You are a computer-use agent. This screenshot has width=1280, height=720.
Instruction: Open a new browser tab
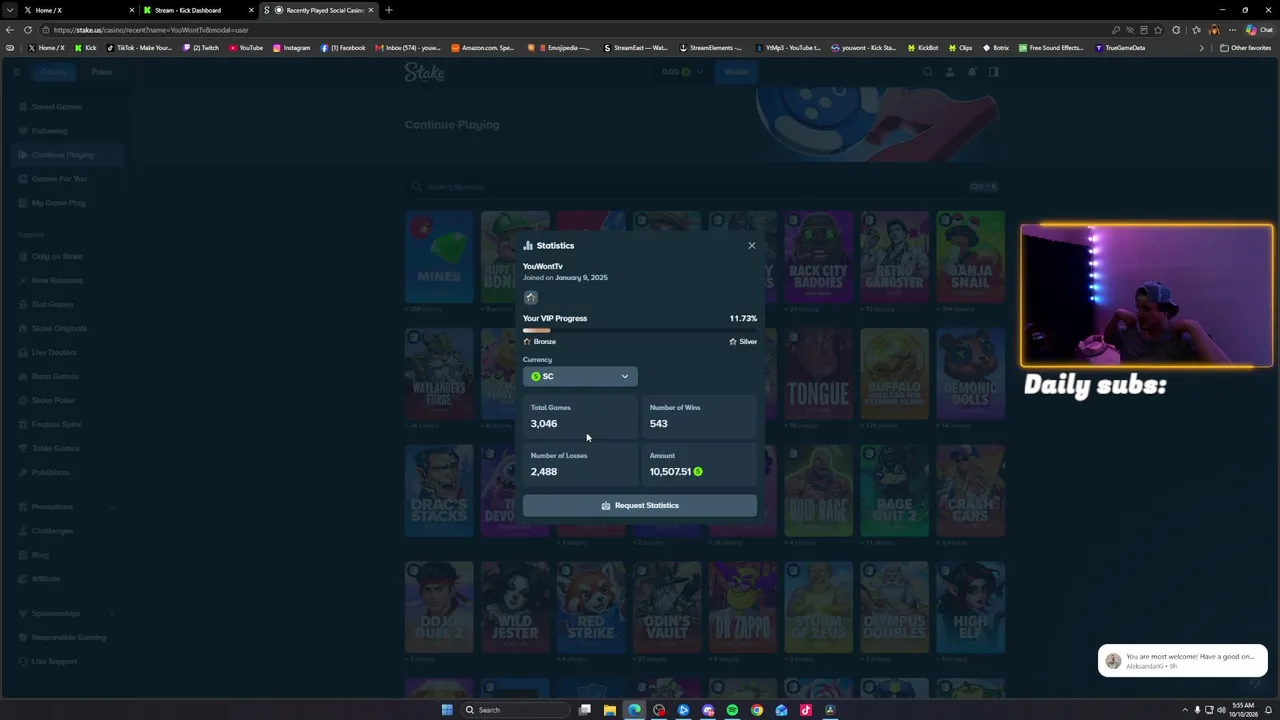[x=389, y=10]
